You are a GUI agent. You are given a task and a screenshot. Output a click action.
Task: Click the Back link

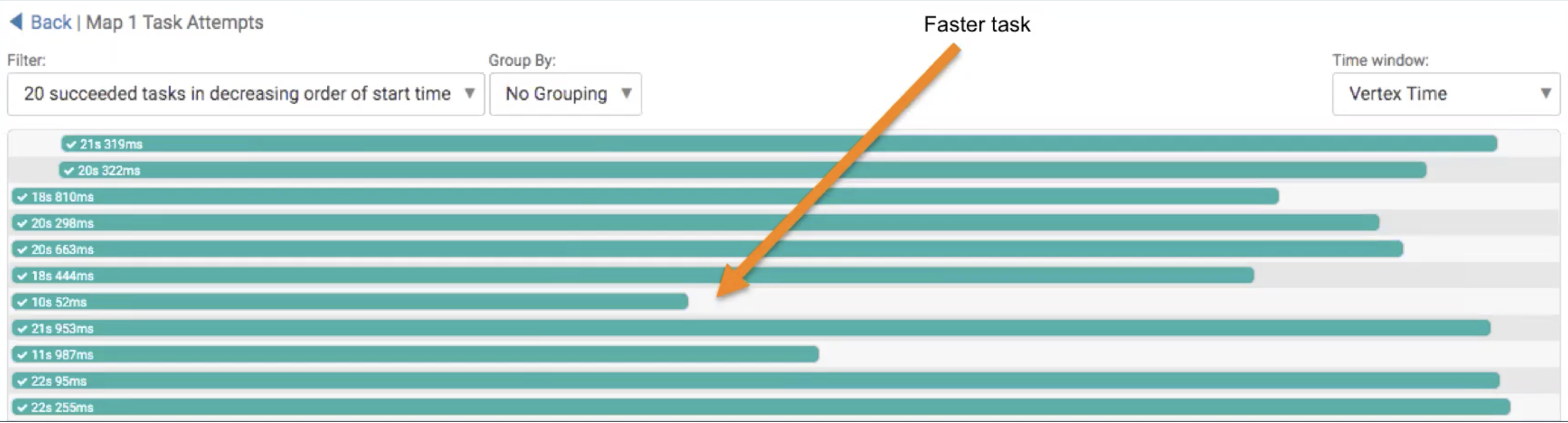[x=51, y=22]
